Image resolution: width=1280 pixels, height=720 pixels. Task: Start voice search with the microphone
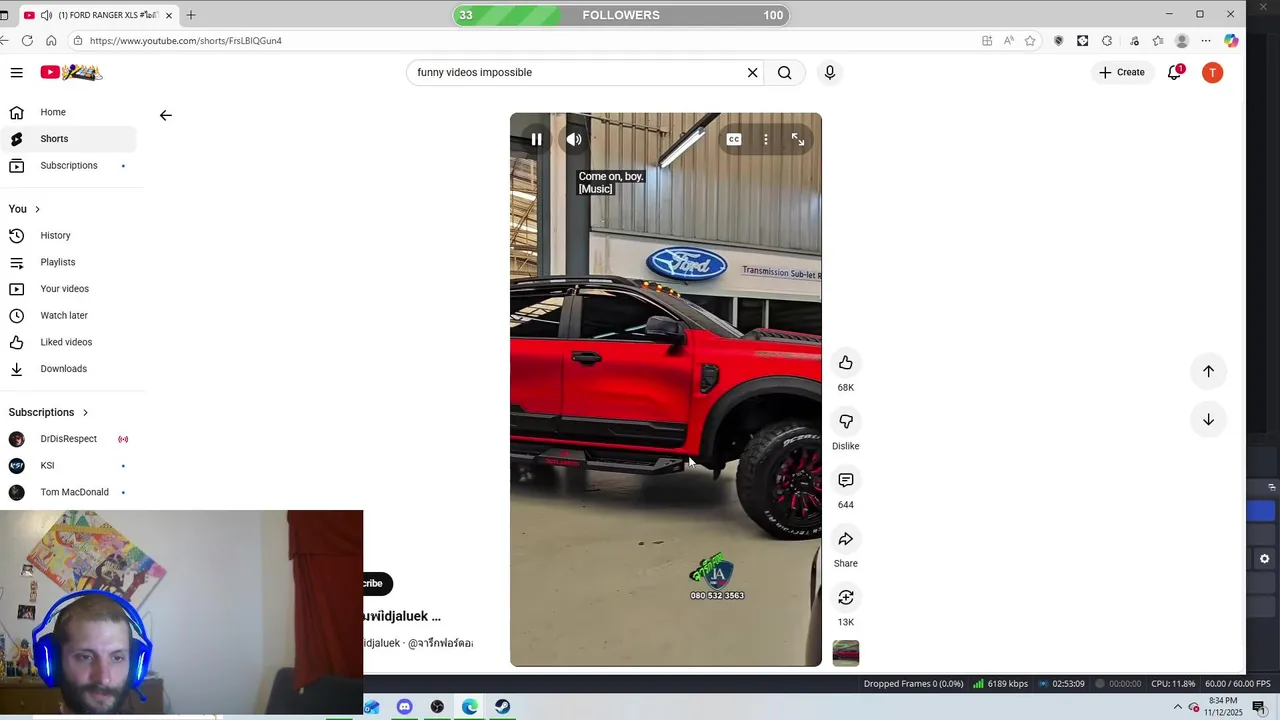click(x=829, y=72)
